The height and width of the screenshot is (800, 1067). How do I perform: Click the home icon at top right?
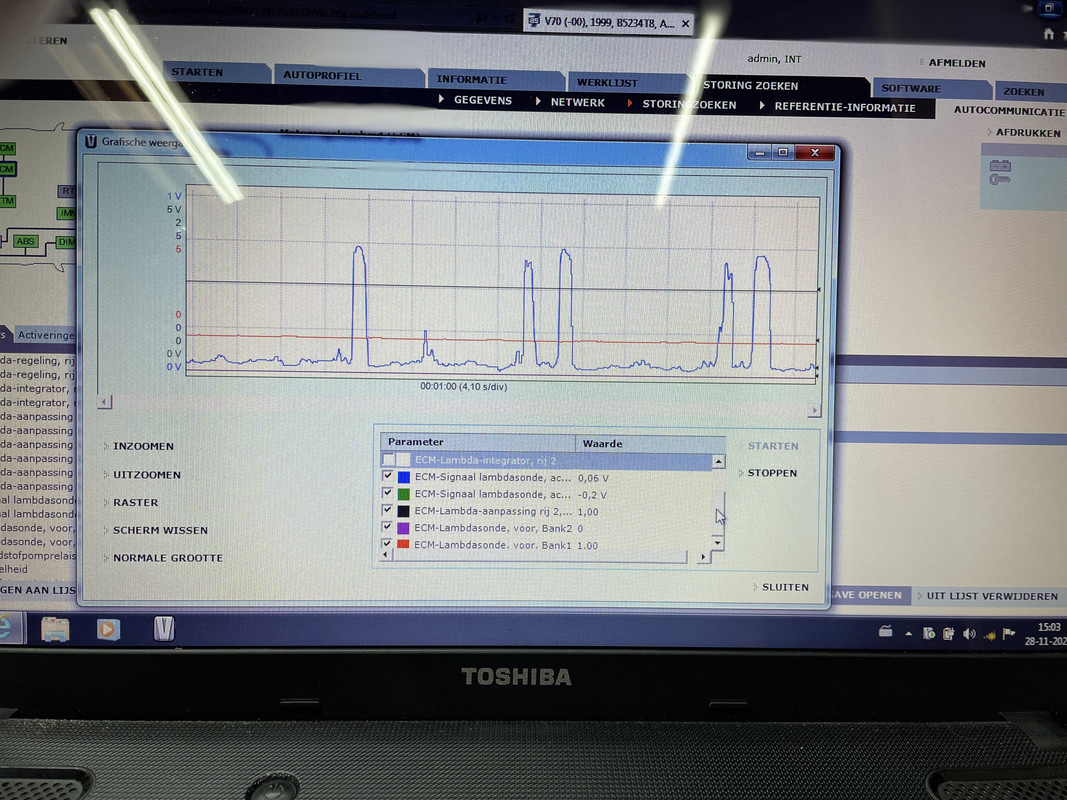coord(1049,34)
